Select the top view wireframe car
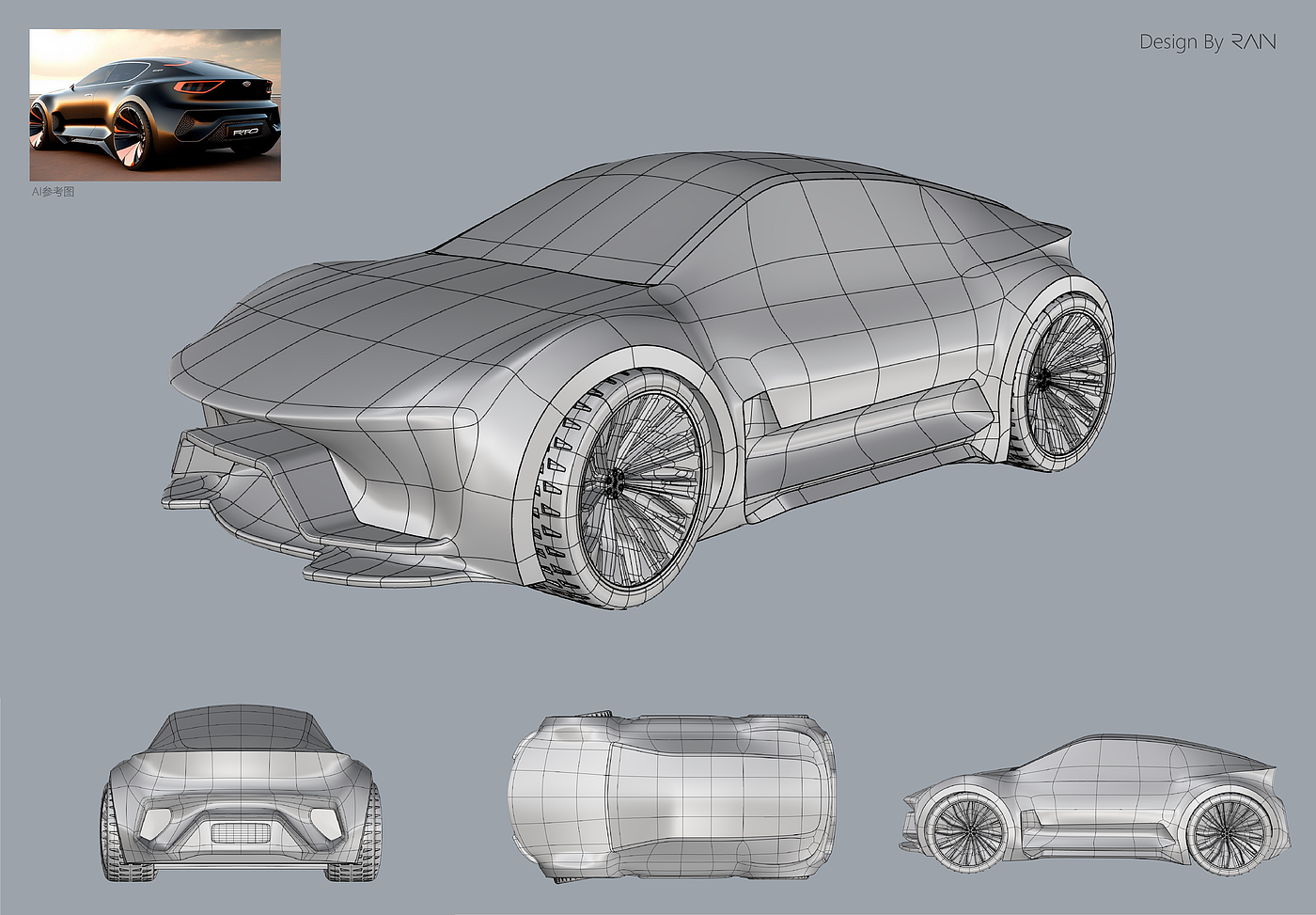Screen dimensions: 1316x915 (x=672, y=798)
